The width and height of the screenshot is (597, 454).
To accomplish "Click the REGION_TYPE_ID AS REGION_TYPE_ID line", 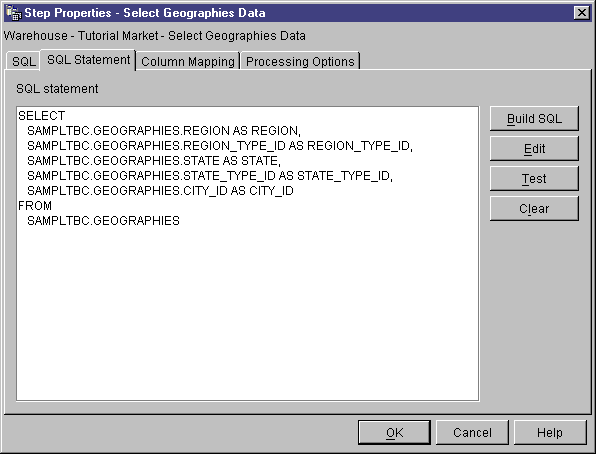I will click(220, 145).
